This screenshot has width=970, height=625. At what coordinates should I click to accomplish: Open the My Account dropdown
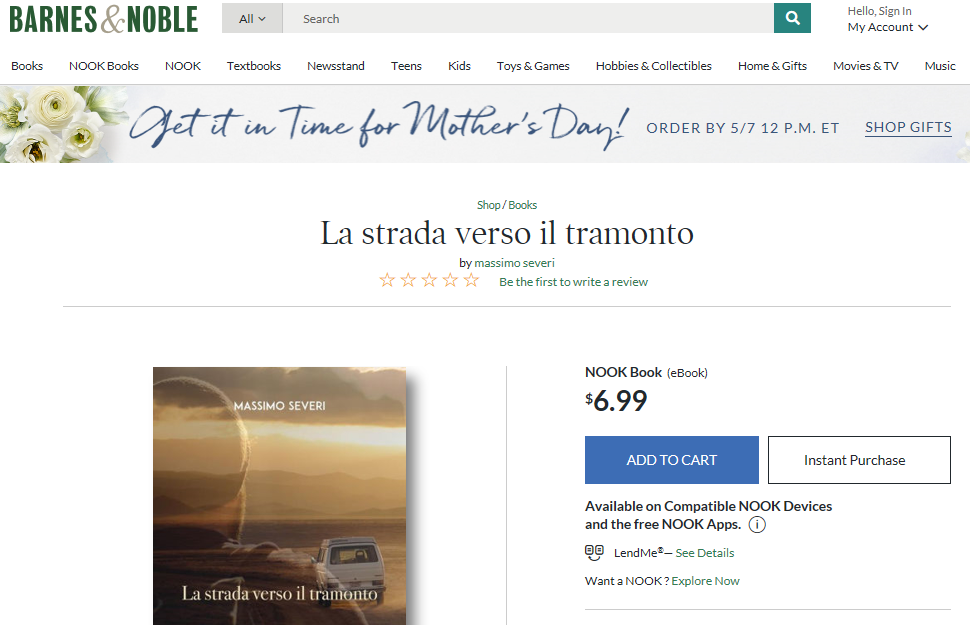click(x=888, y=27)
